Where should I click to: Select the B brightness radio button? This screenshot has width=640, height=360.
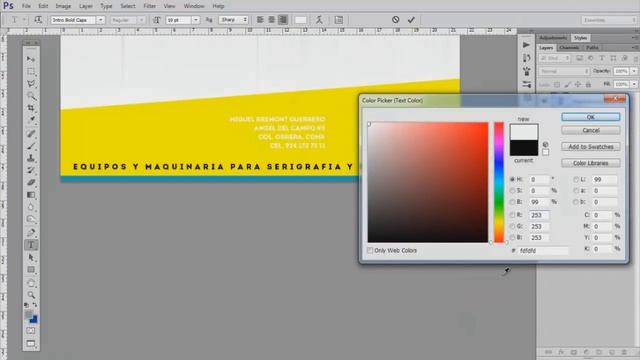click(512, 202)
